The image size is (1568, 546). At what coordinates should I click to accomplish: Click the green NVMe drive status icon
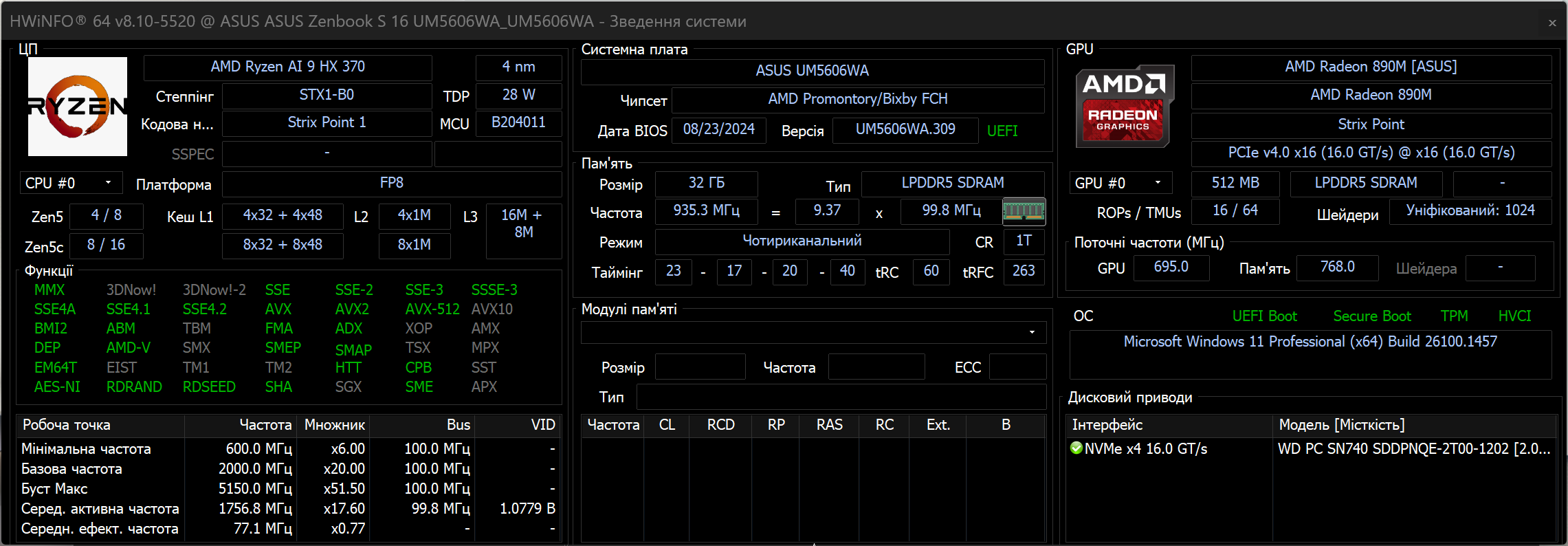pos(1076,448)
